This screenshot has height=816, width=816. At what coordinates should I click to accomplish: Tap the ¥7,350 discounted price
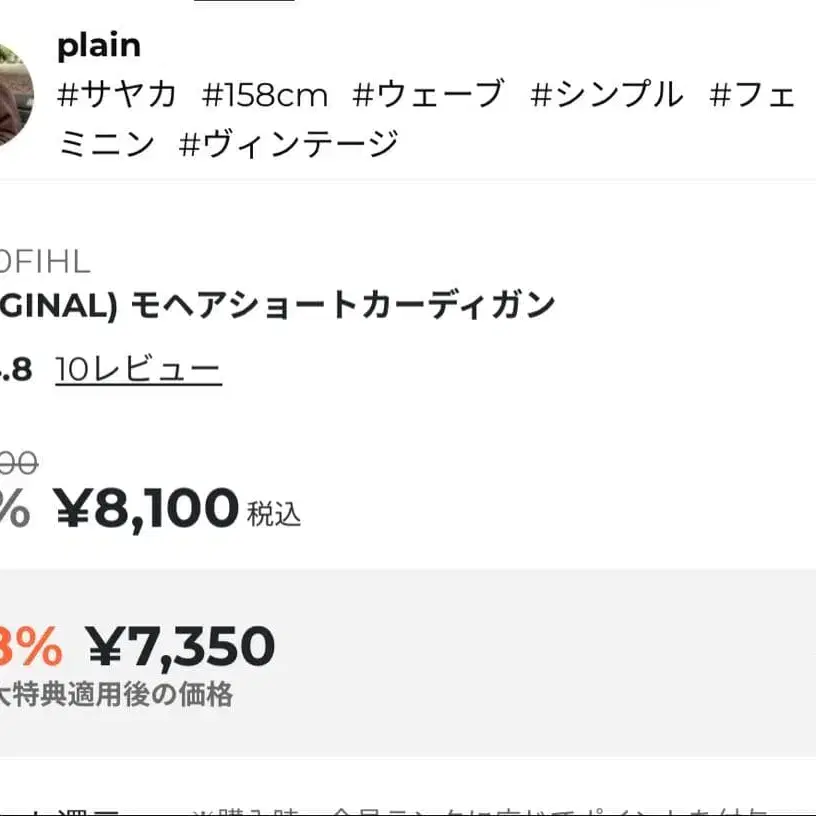pyautogui.click(x=180, y=646)
